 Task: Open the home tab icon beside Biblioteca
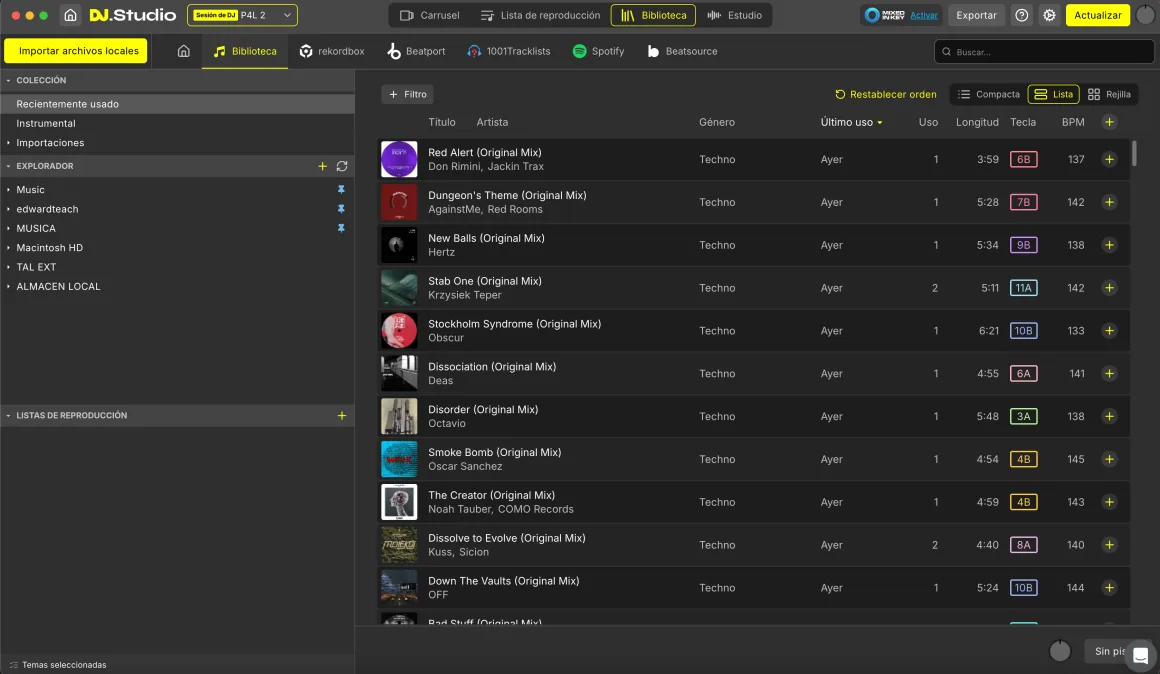click(x=183, y=51)
